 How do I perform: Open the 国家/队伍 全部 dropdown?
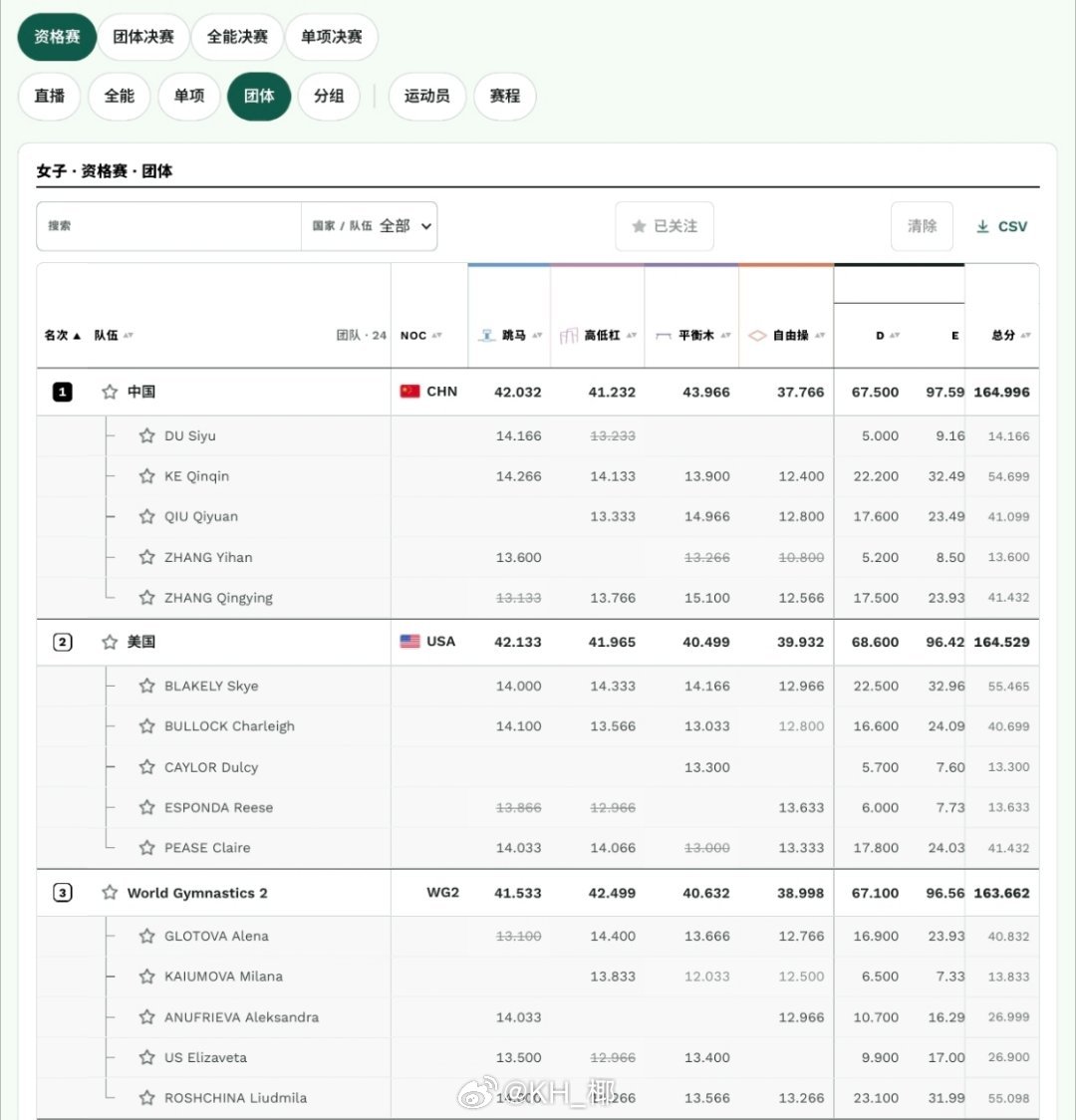[370, 226]
